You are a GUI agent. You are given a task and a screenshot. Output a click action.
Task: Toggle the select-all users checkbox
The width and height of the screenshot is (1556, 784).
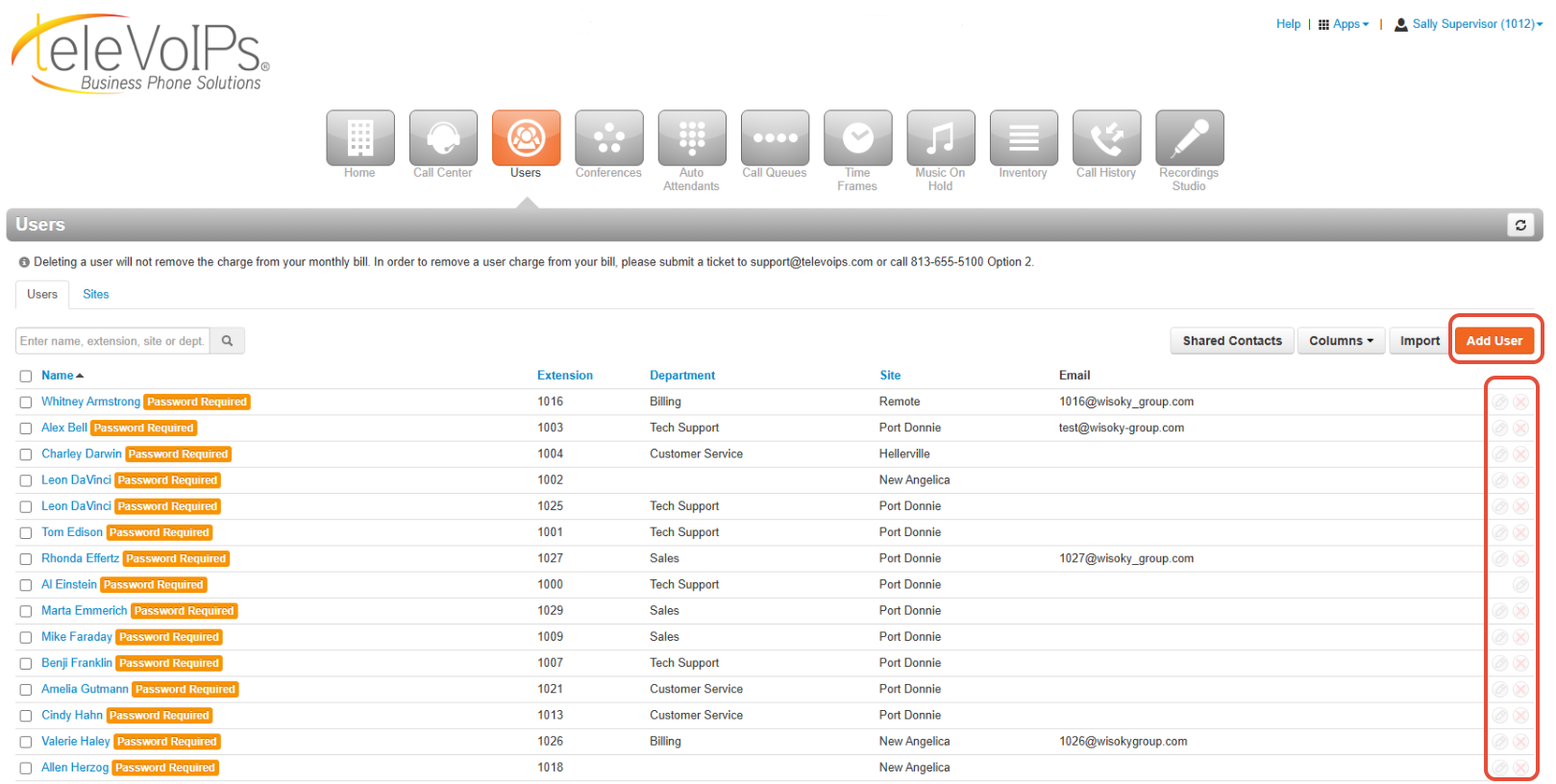[x=26, y=377]
